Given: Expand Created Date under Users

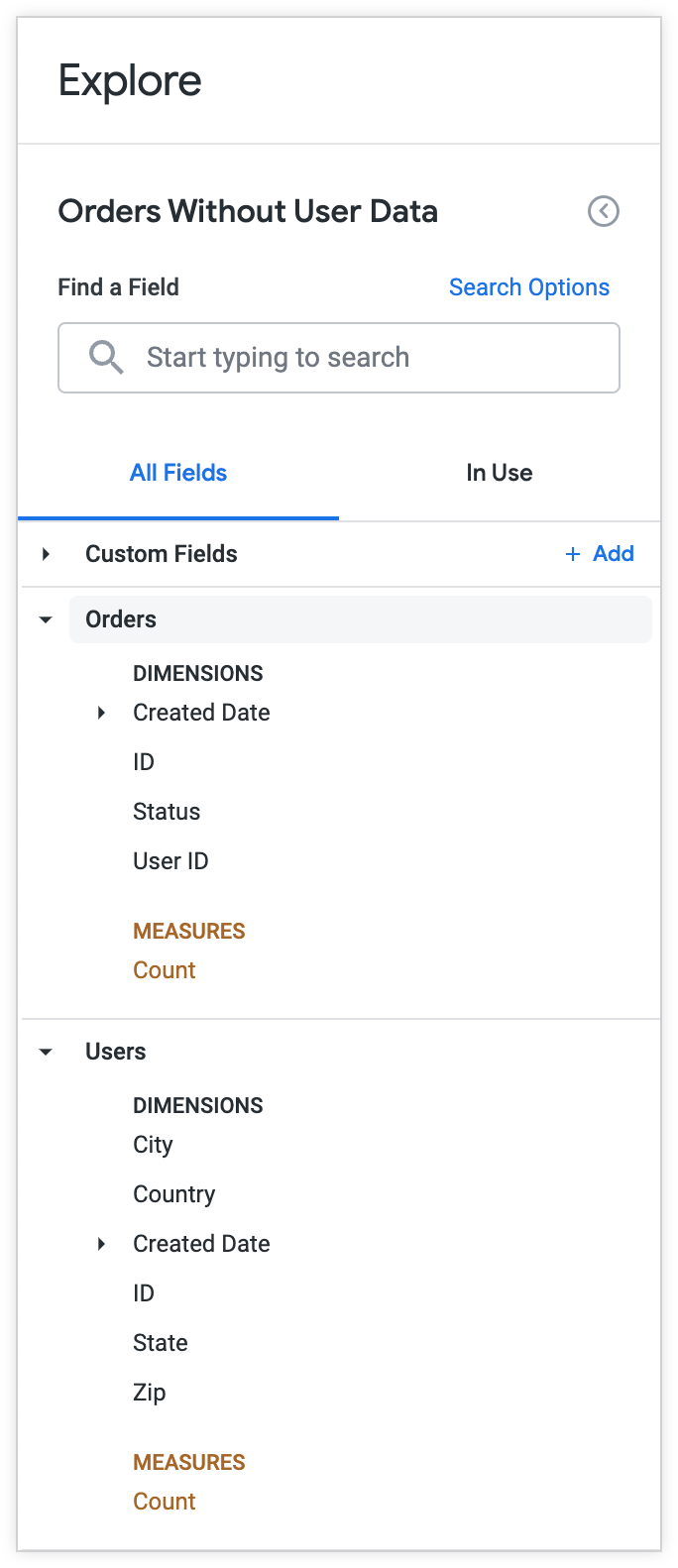Looking at the screenshot, I should [x=100, y=1243].
